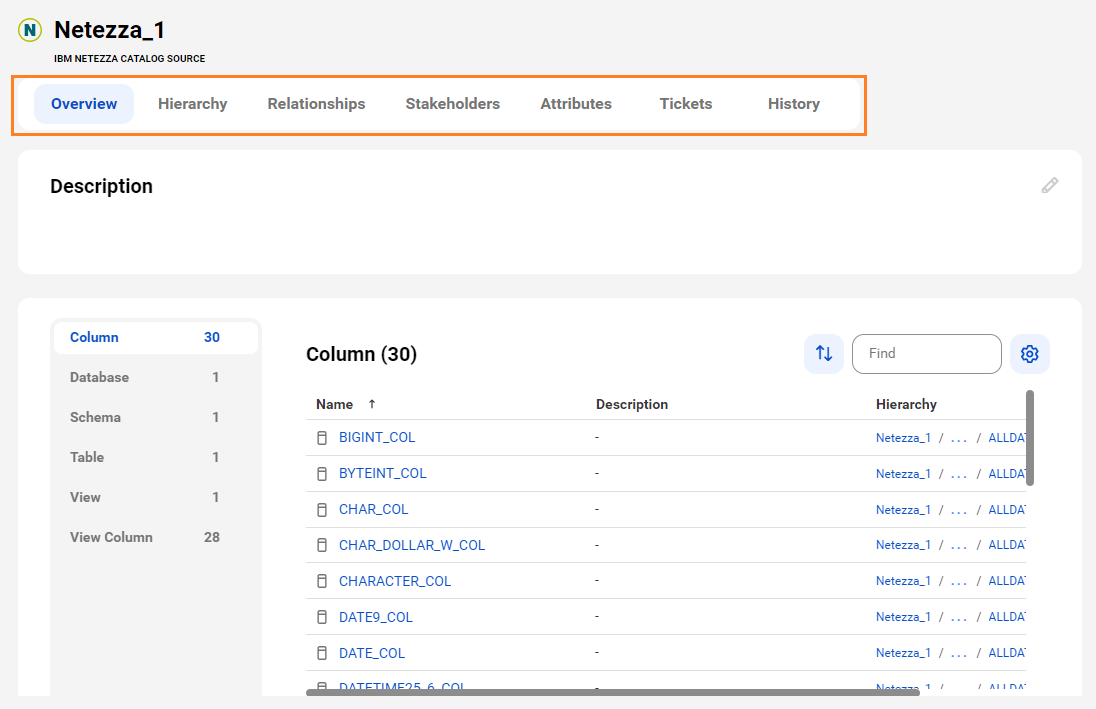1096x709 pixels.
Task: Edit the Description with pencil icon
Action: (x=1049, y=185)
